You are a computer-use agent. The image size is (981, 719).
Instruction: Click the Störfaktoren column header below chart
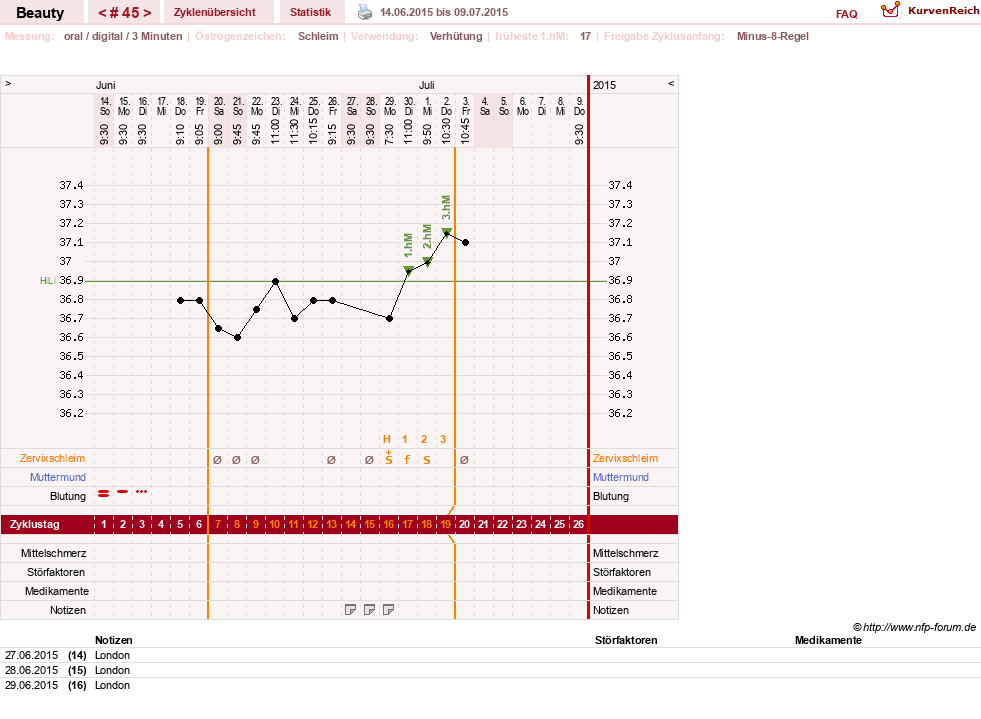click(626, 640)
